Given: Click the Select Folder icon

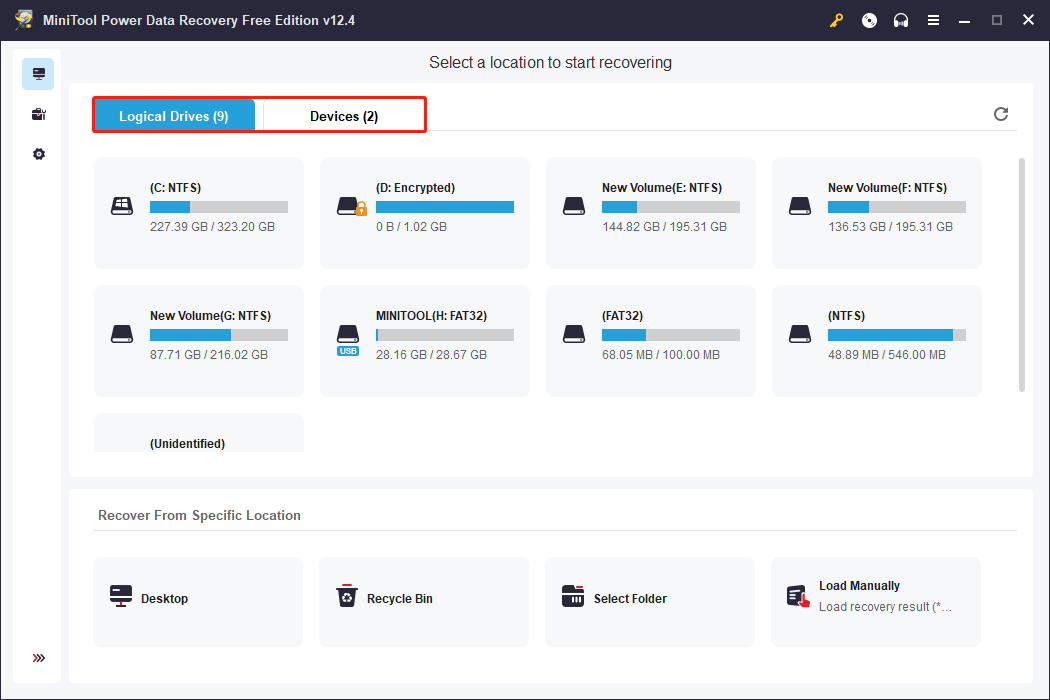Looking at the screenshot, I should click(x=573, y=596).
